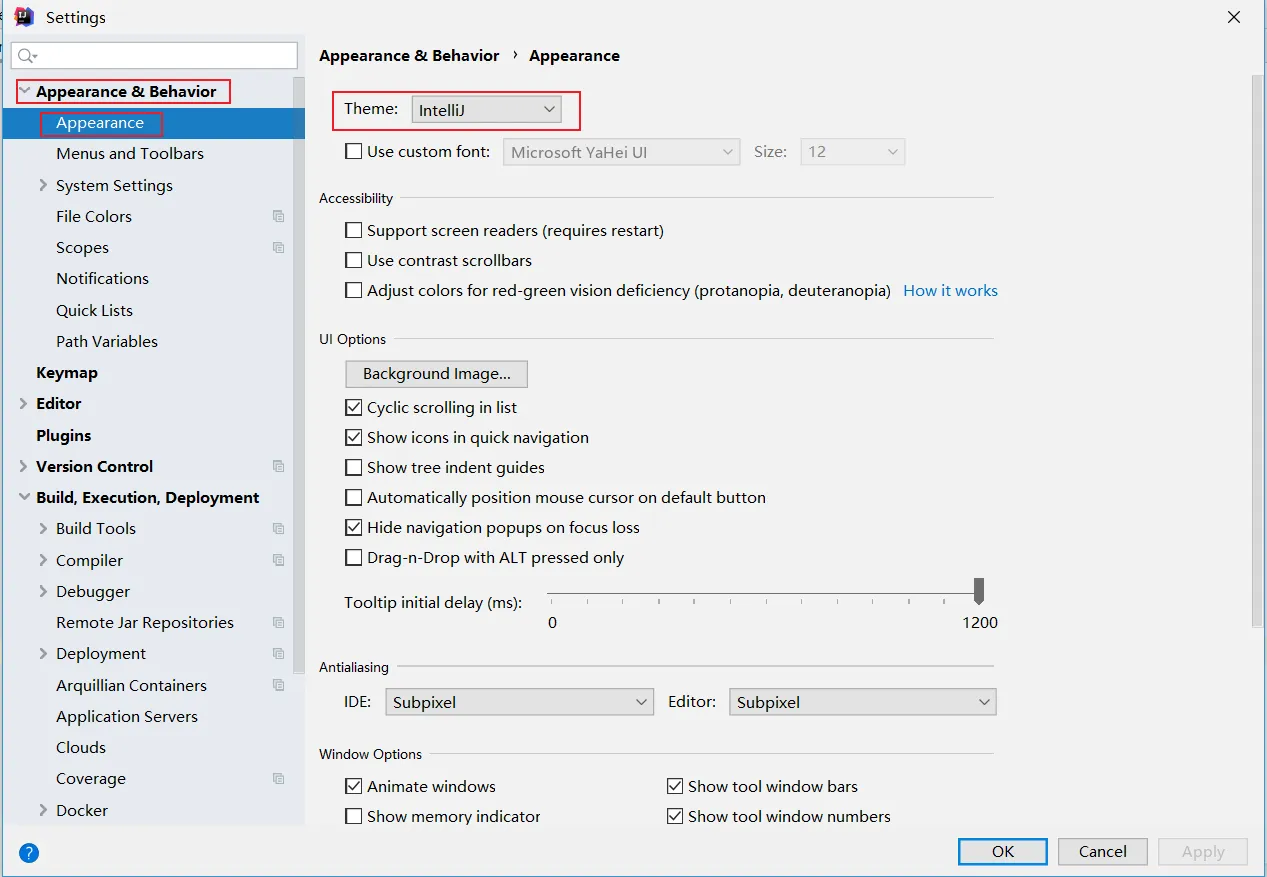Click the project-level icon beside Remote Jar Repositories
This screenshot has width=1267, height=877.
278,622
